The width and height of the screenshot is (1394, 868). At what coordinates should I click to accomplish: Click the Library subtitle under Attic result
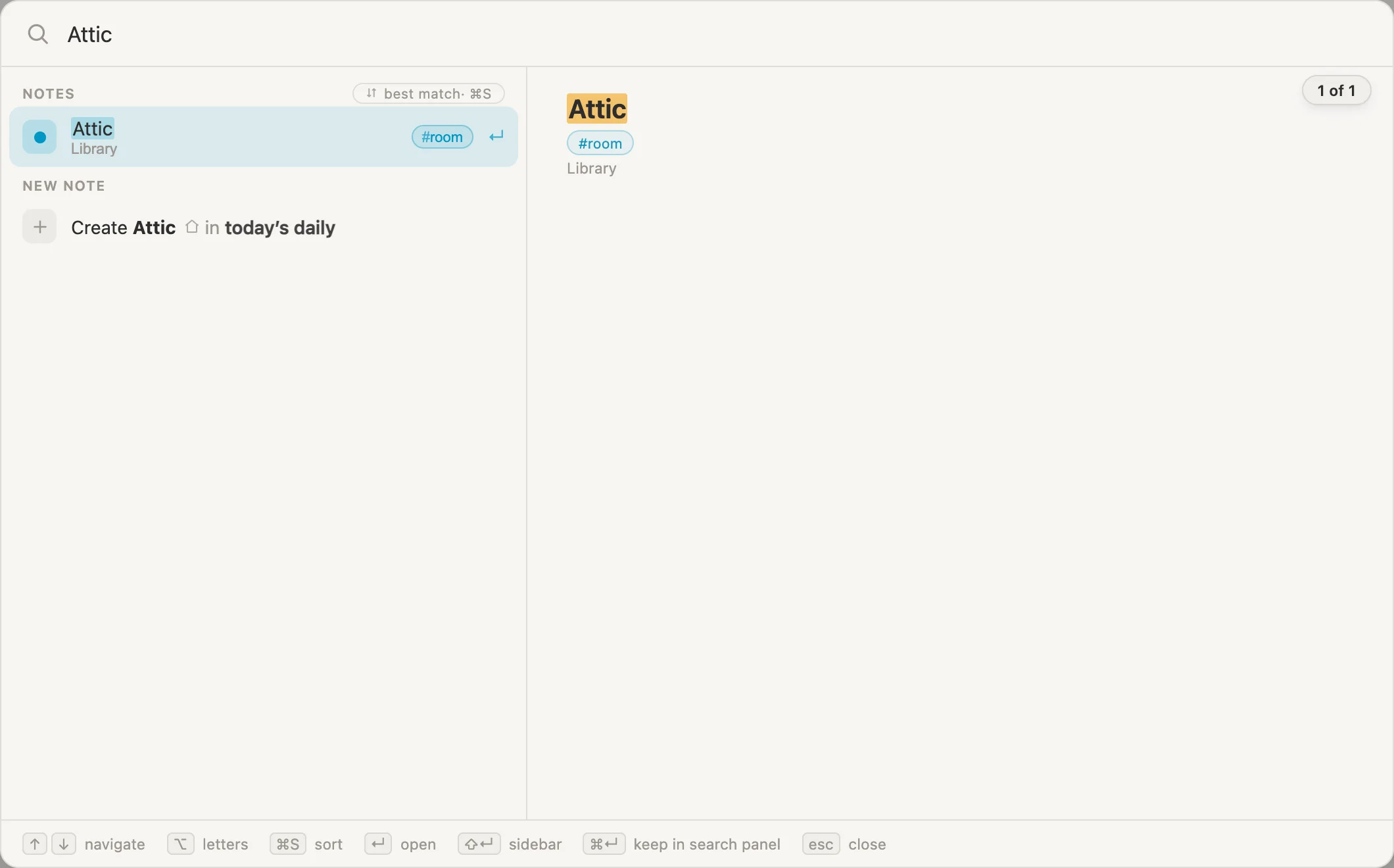pyautogui.click(x=94, y=149)
